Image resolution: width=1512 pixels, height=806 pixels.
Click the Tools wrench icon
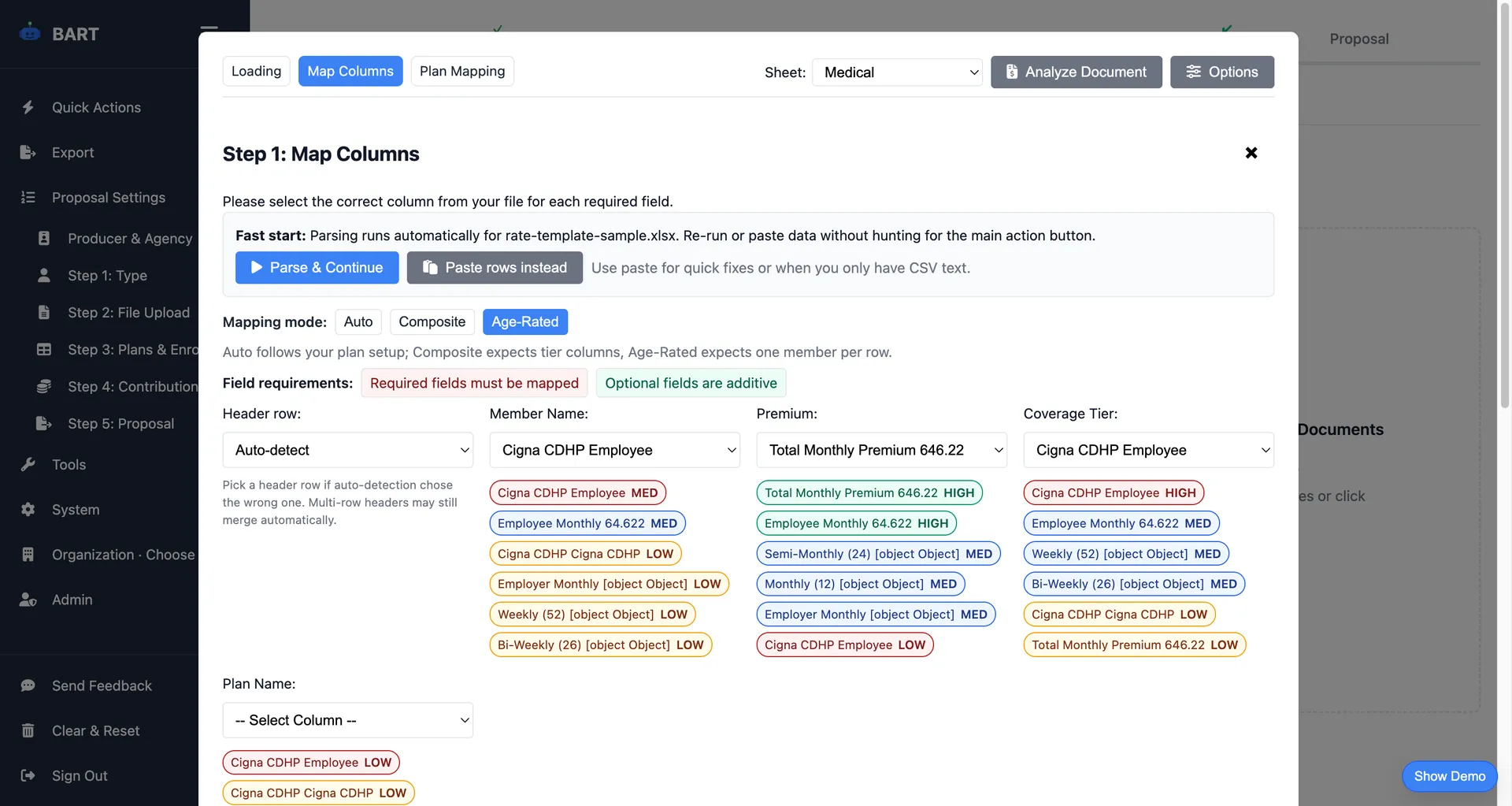[x=29, y=465]
